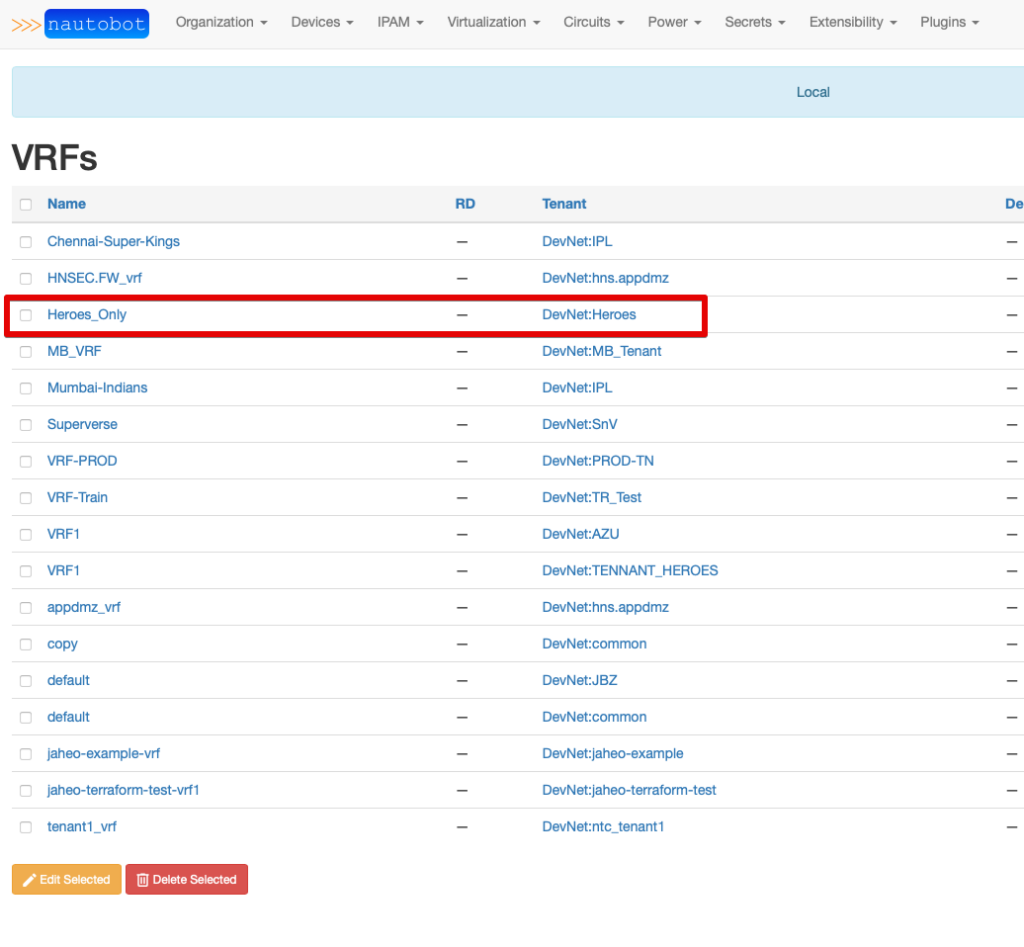Viewport: 1024px width, 947px height.
Task: Check the VRF-PROD row checkbox
Action: pos(25,462)
